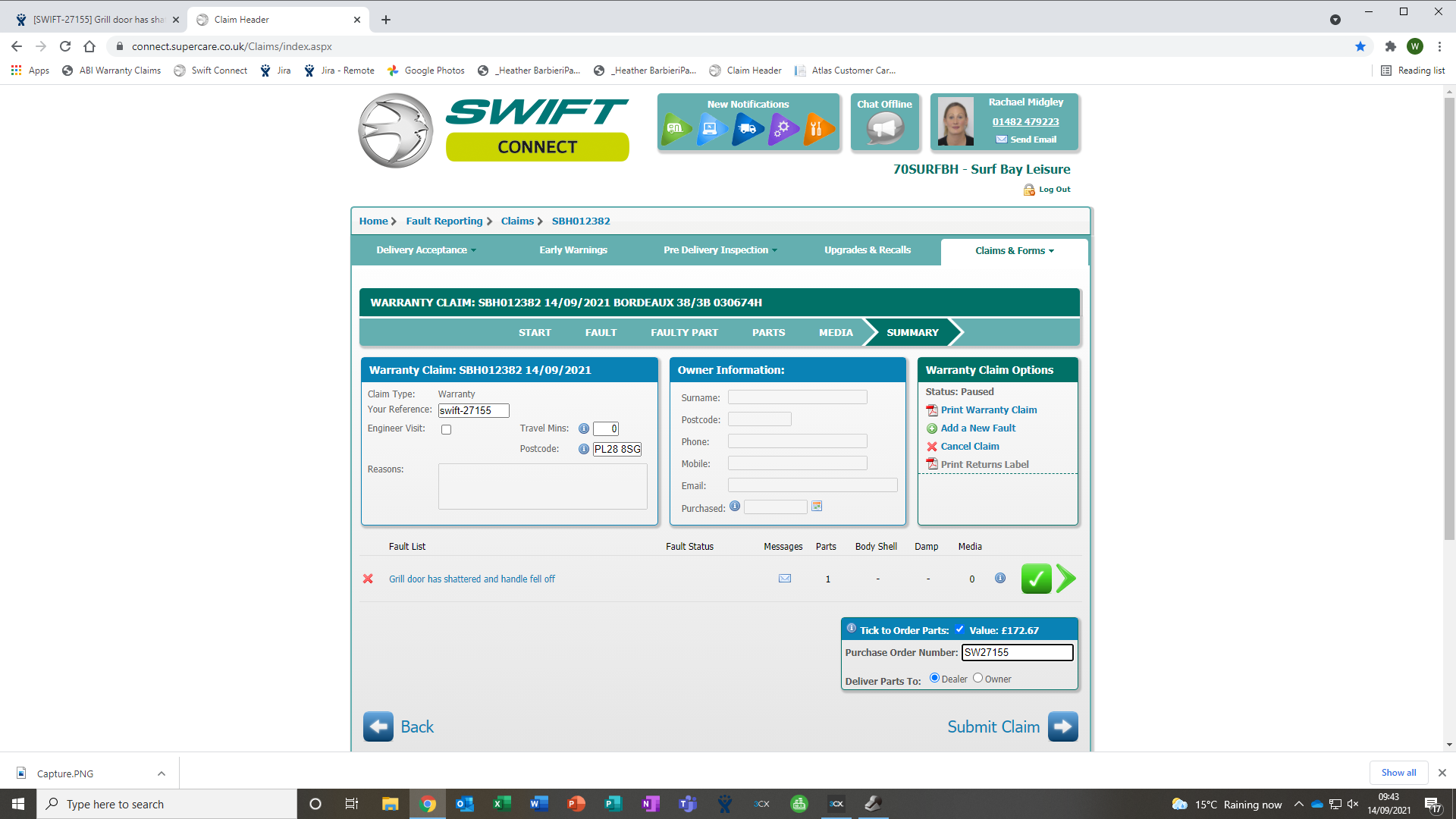Click the Submit Claim button
1456x819 pixels.
tap(1062, 726)
